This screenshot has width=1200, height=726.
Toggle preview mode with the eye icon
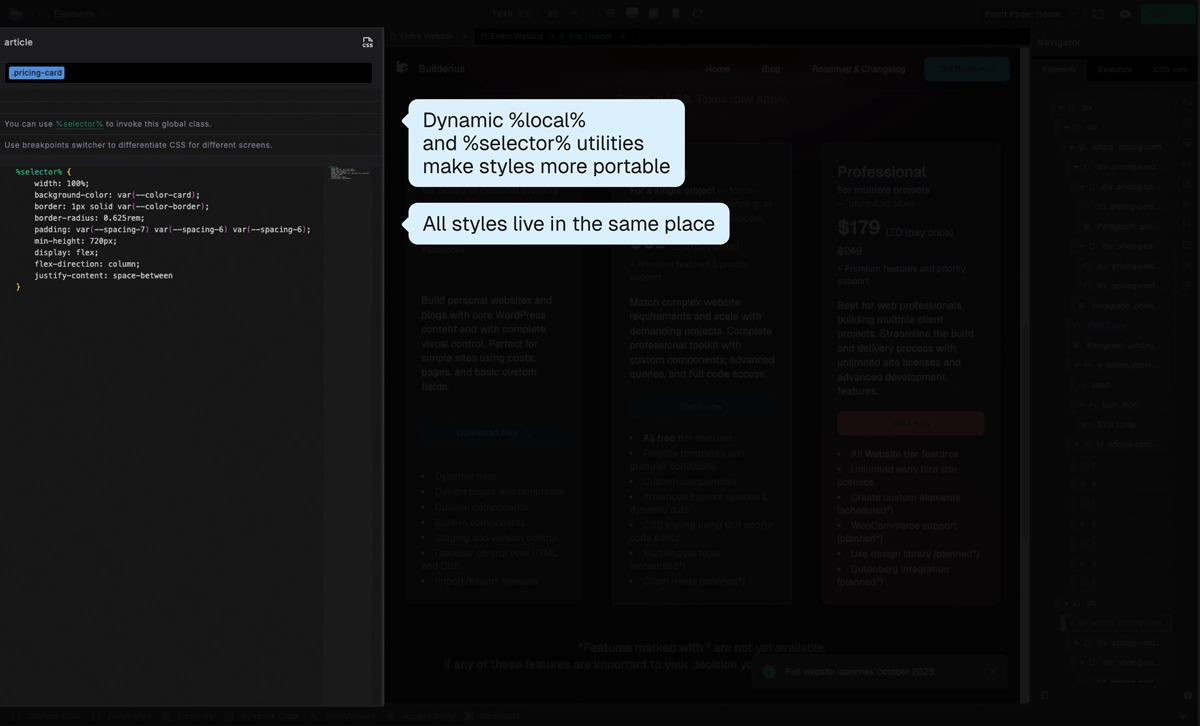(x=1125, y=14)
